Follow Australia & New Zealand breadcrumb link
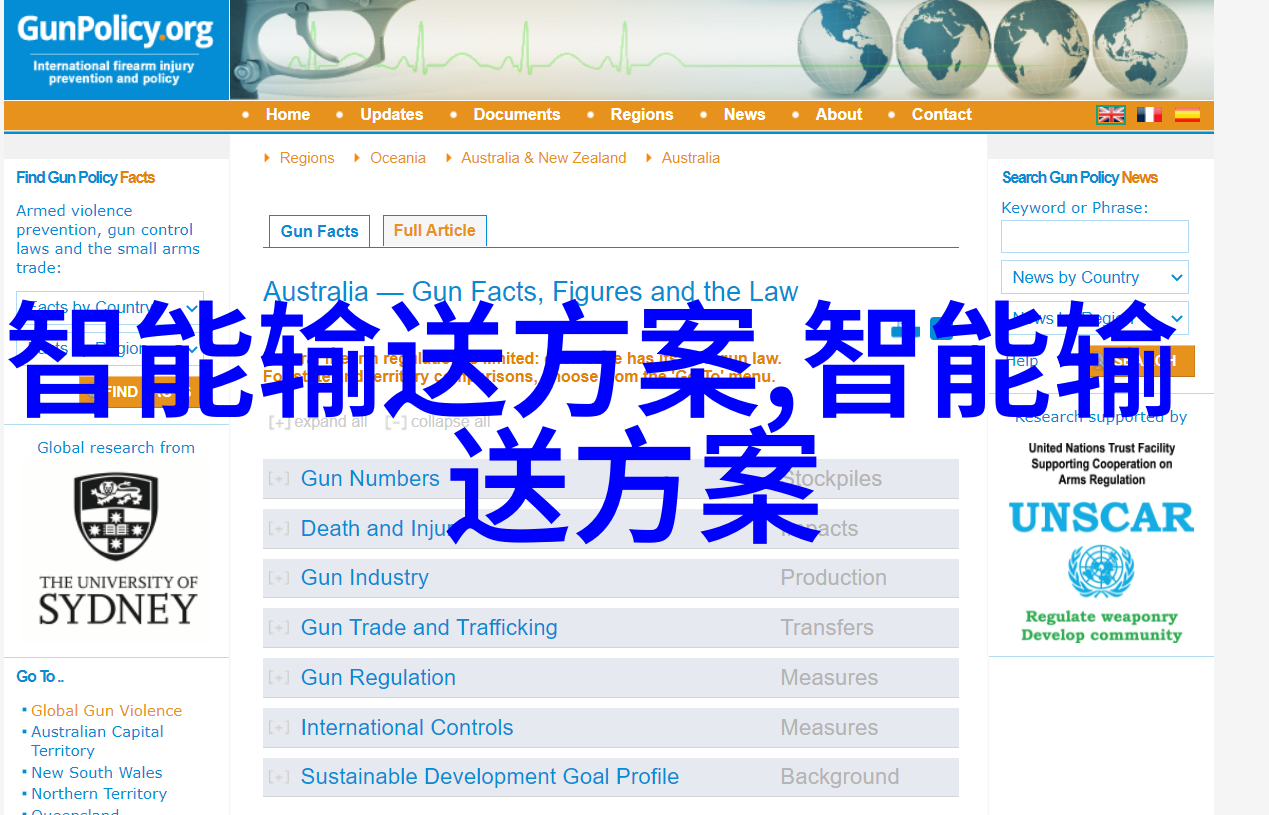The width and height of the screenshot is (1269, 815). click(544, 158)
